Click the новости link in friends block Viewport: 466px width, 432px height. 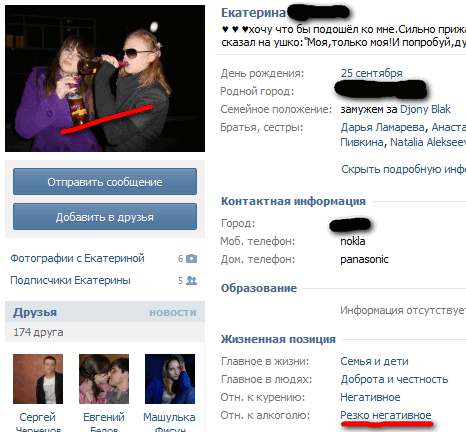click(173, 313)
